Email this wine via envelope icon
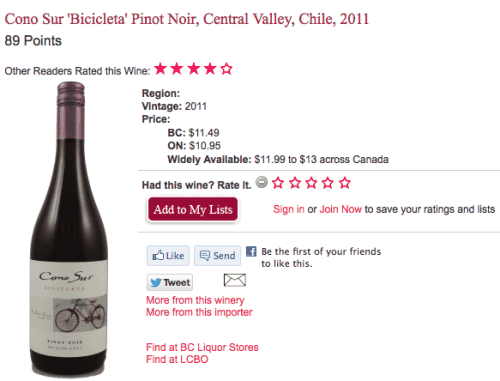500x381 pixels. point(235,280)
